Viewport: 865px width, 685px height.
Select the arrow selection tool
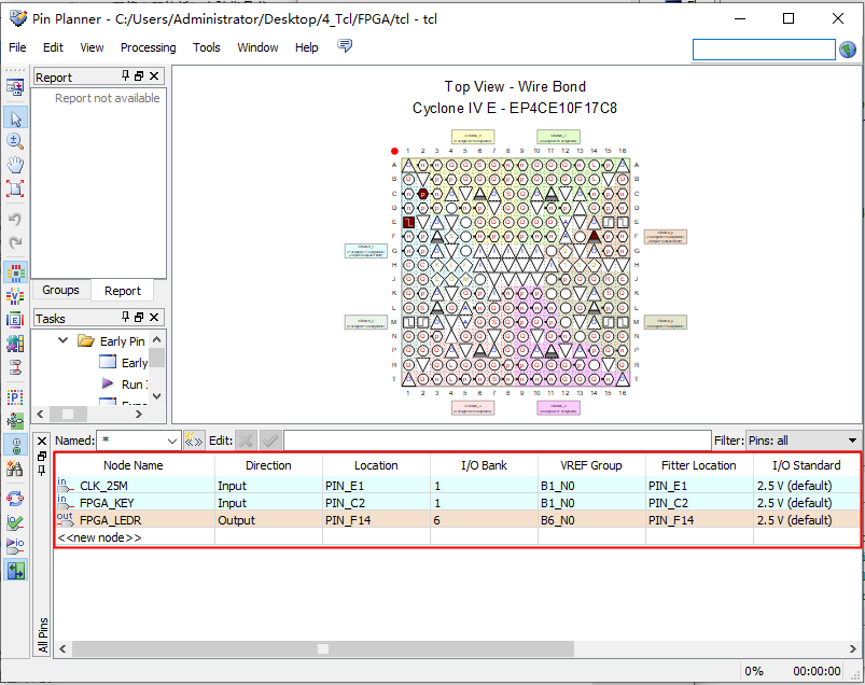15,117
